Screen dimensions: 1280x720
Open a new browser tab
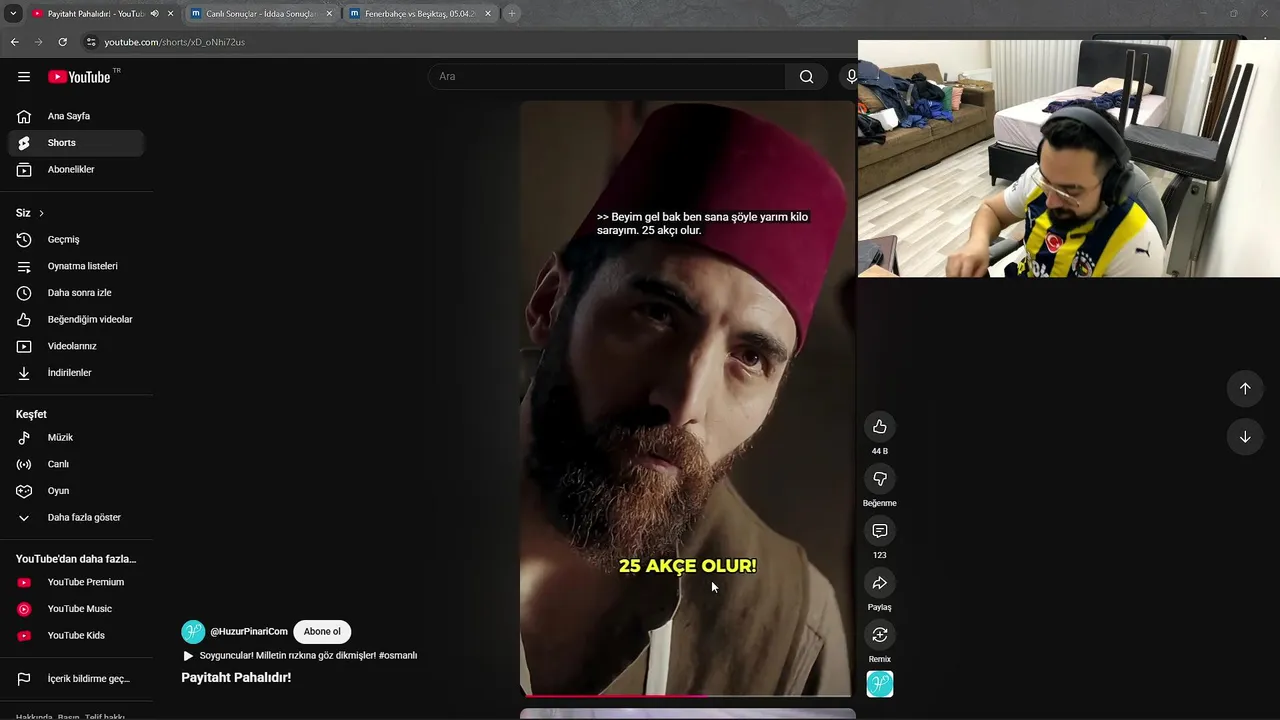pos(512,14)
